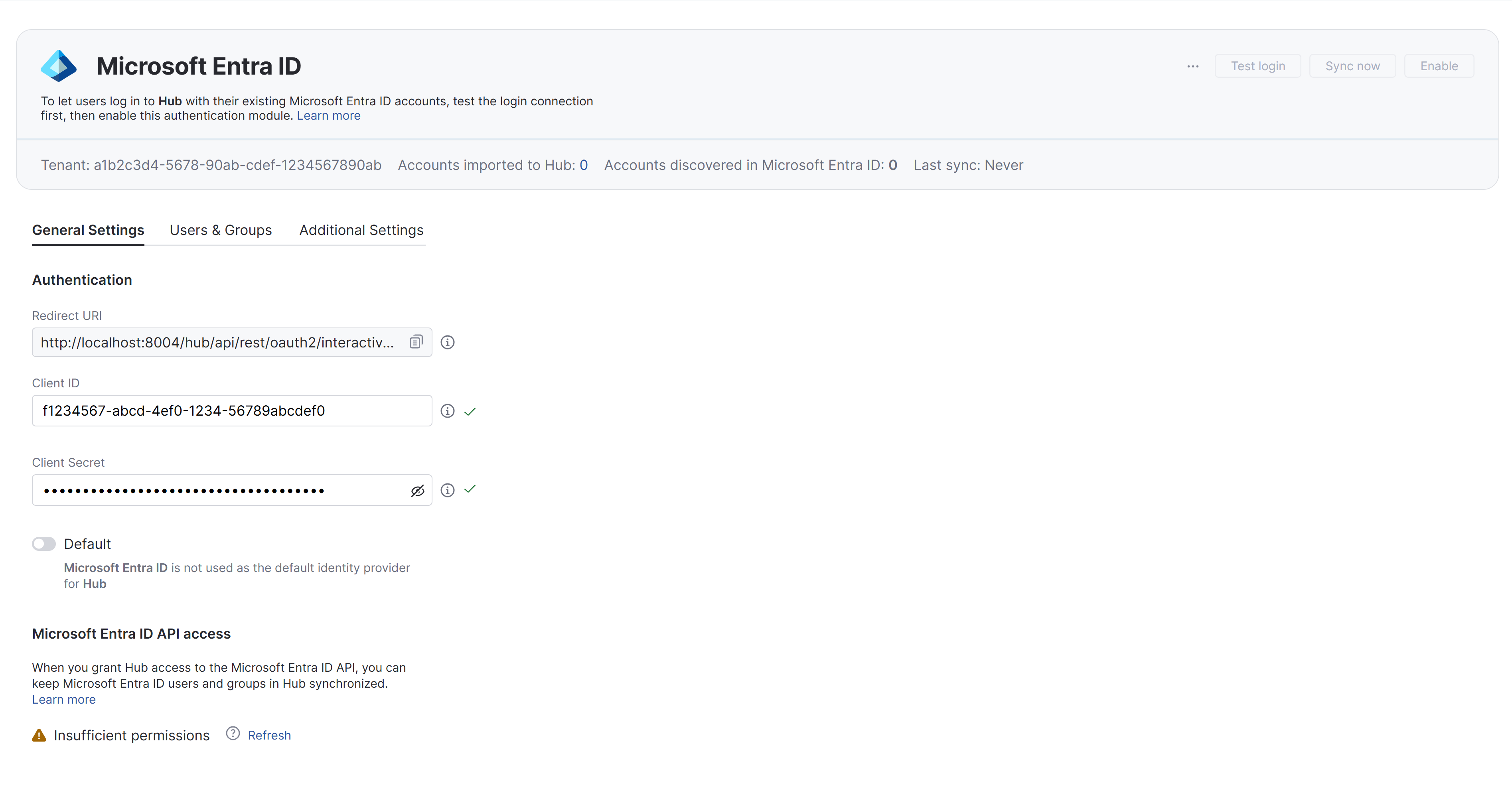View the Client ID info tooltip
1512x791 pixels.
coord(448,411)
